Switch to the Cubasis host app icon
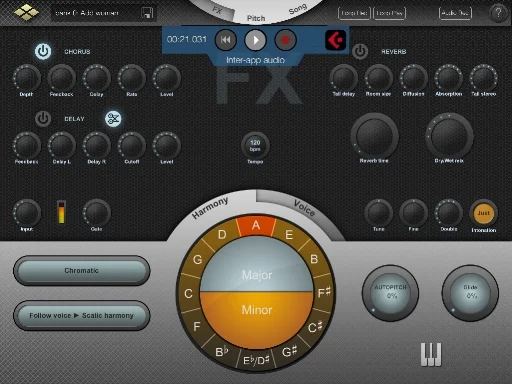 click(x=335, y=40)
